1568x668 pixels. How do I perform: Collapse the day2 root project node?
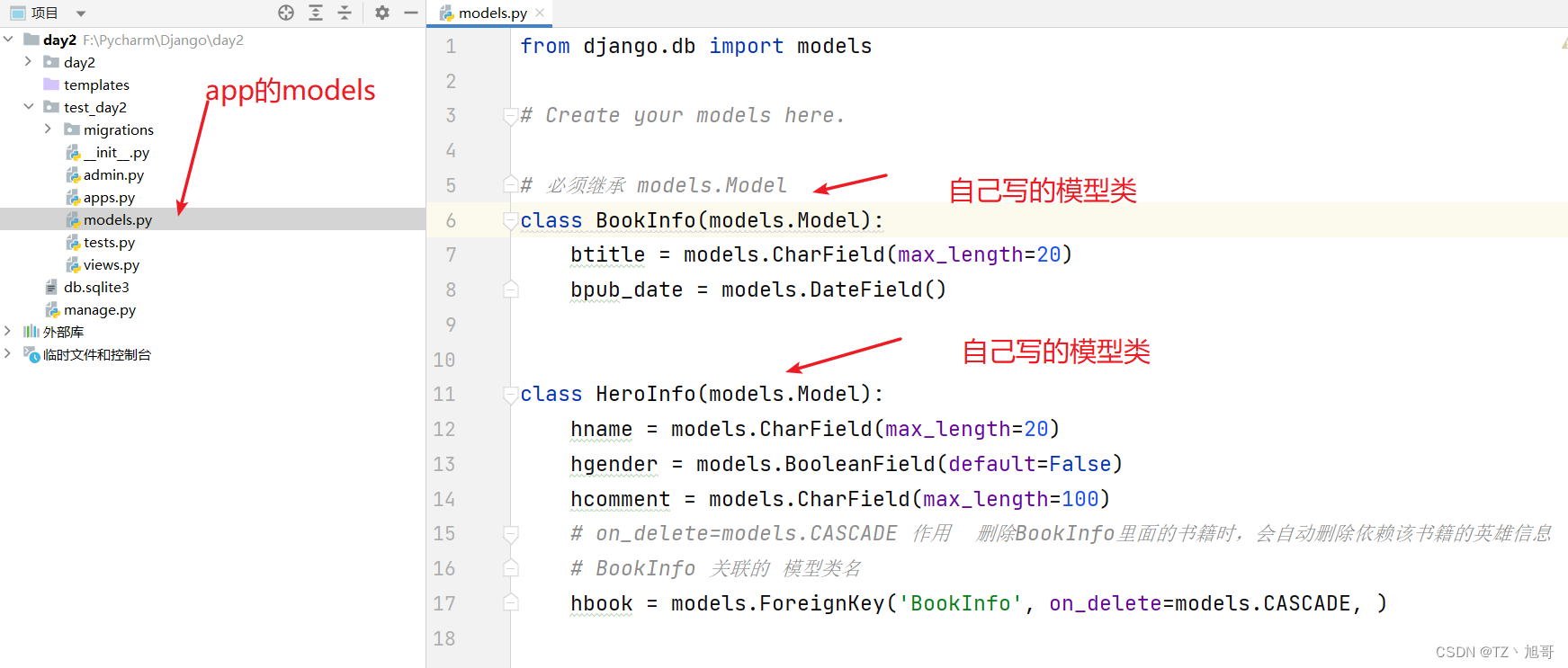coord(9,40)
